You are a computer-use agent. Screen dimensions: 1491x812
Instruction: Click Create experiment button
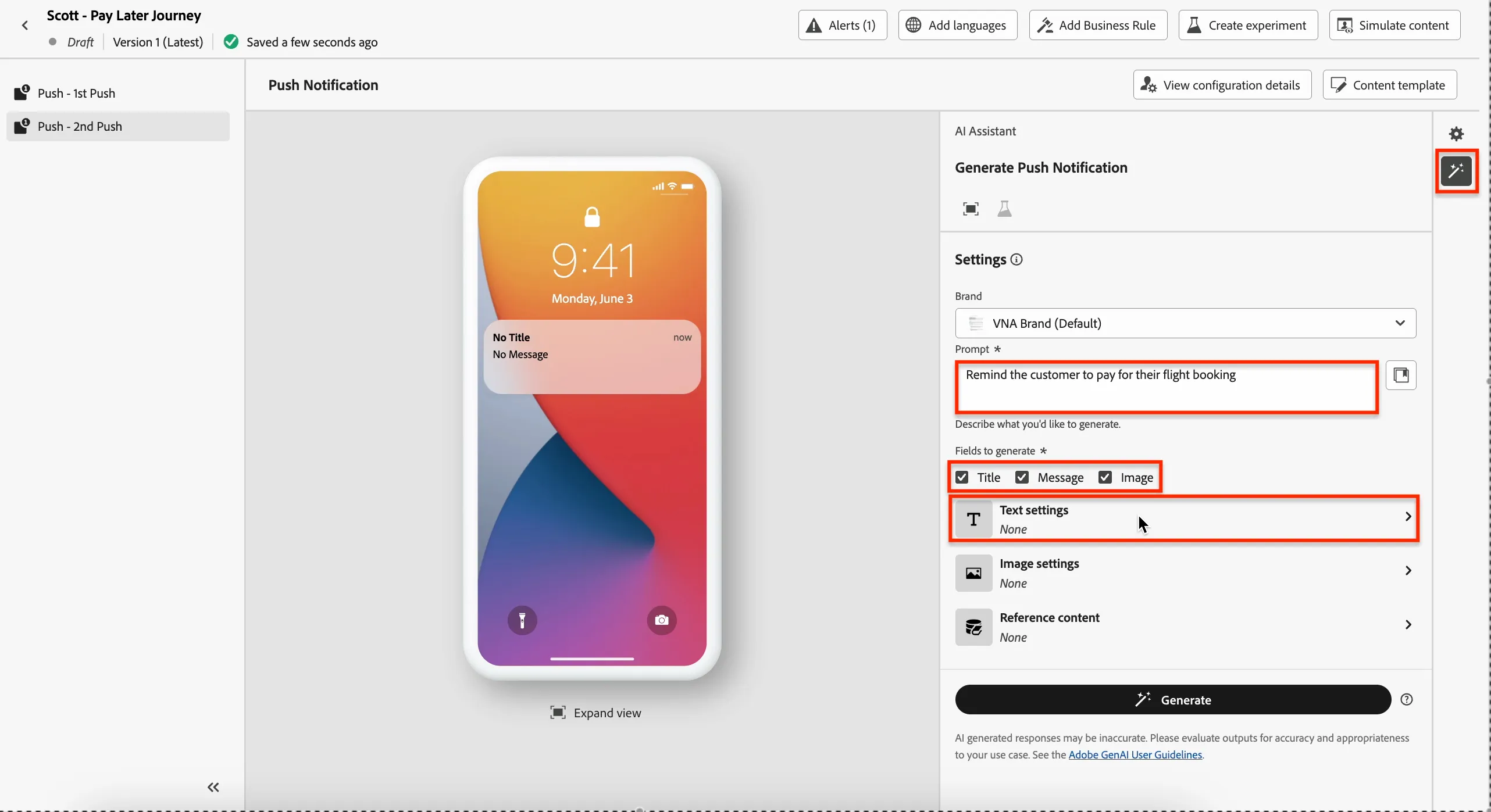pos(1248,25)
